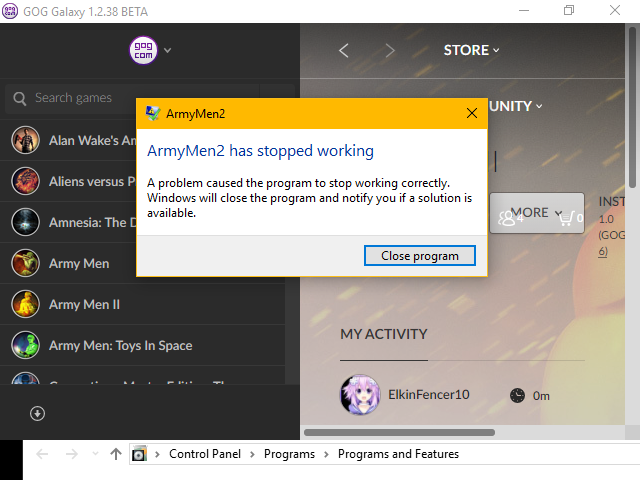Click the GOG Galaxy title bar icon

click(10, 11)
